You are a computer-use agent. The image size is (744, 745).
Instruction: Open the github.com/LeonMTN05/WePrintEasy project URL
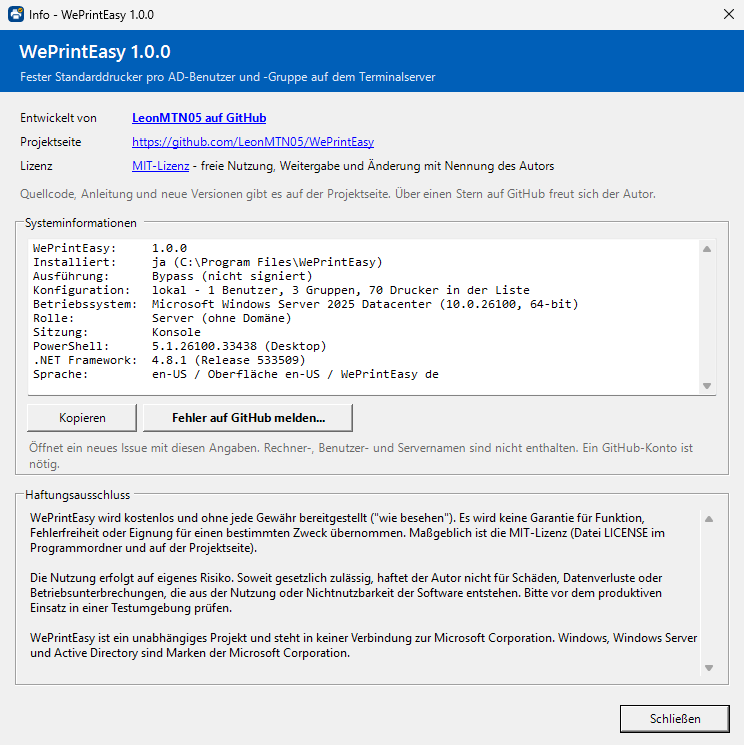[x=253, y=142]
